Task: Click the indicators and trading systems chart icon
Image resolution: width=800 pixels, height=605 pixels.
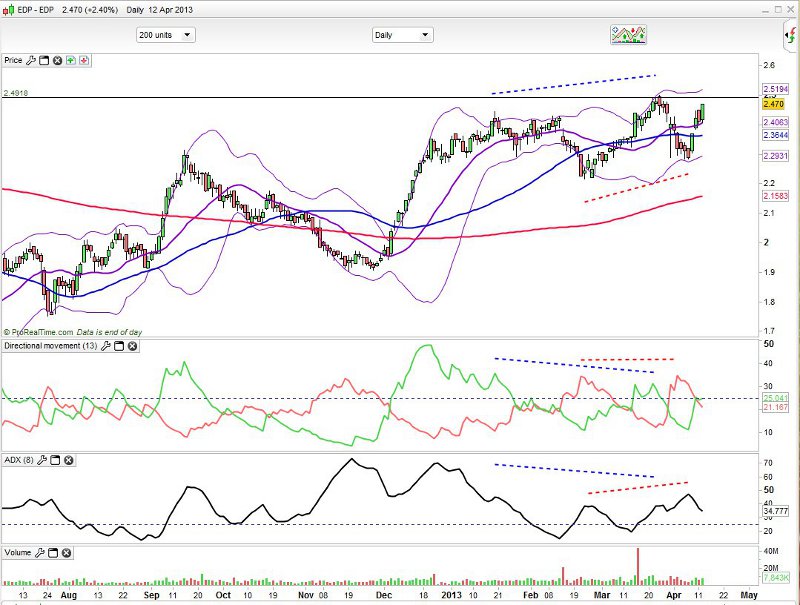Action: [628, 35]
